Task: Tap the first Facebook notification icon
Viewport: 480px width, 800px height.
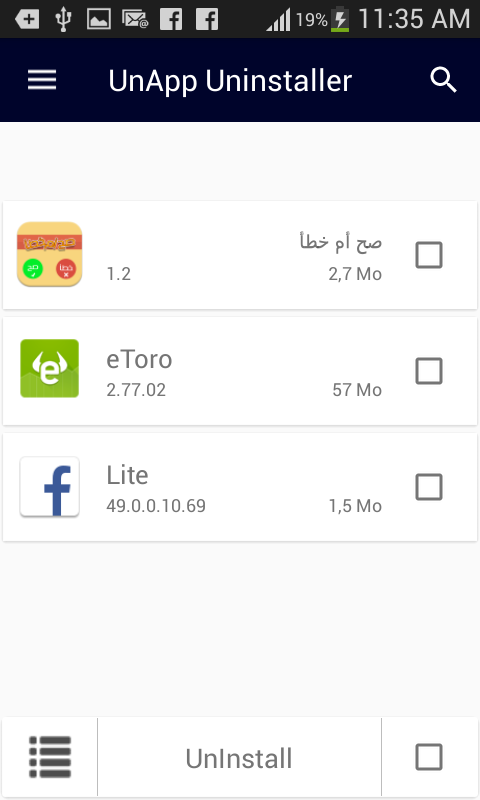Action: [x=171, y=19]
